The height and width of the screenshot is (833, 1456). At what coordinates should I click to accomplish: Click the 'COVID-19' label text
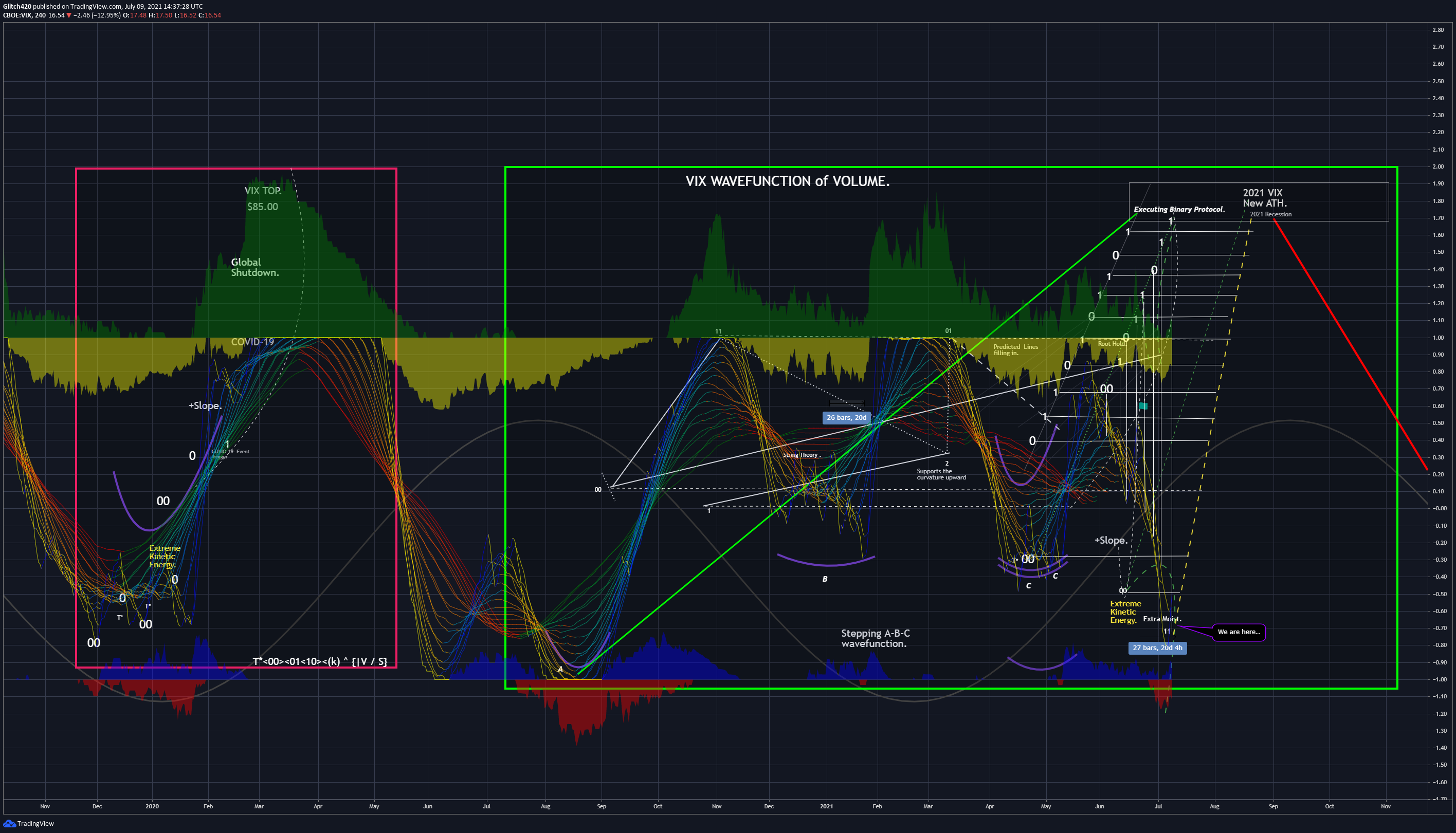point(252,342)
